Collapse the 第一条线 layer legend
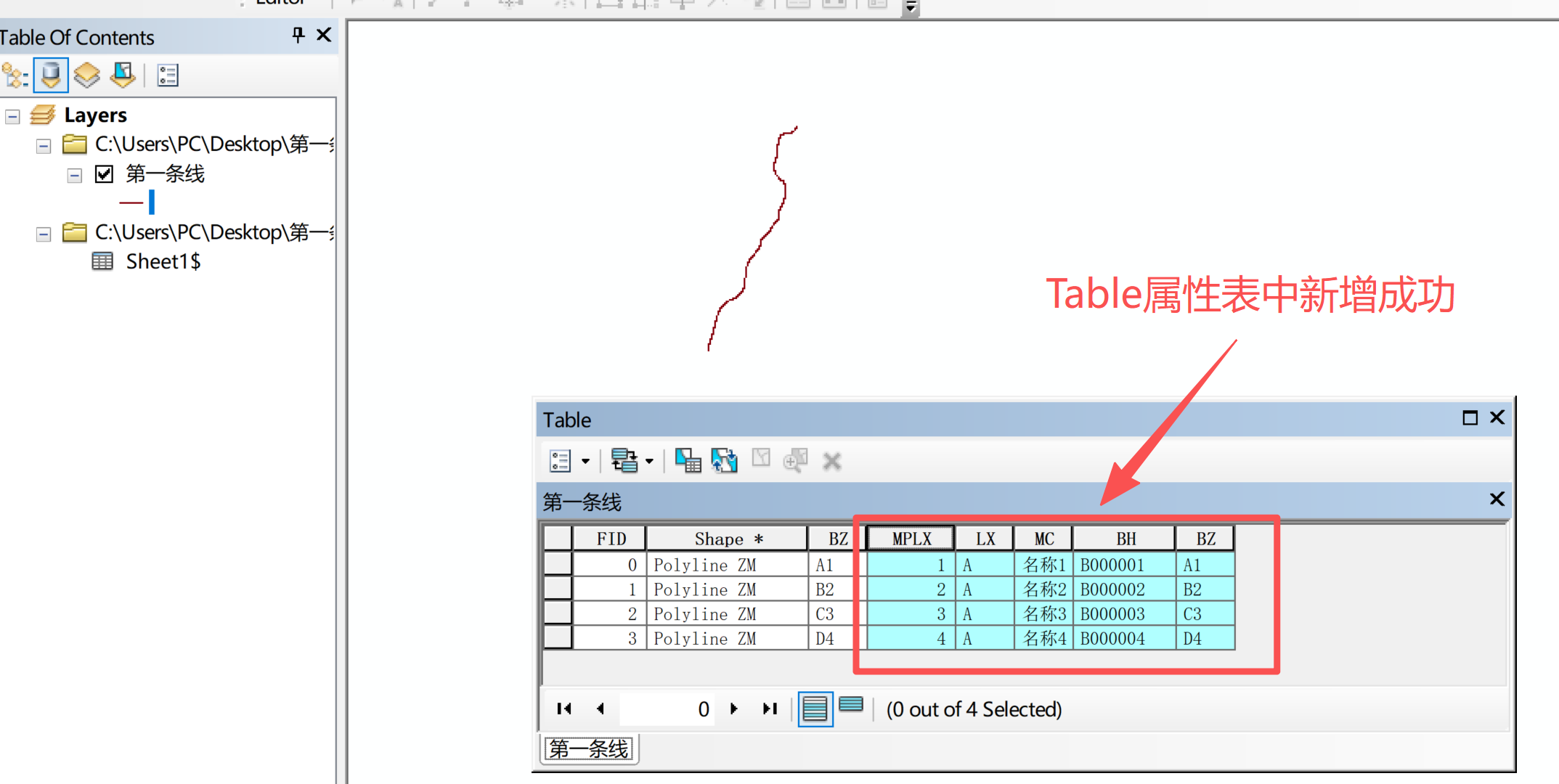Viewport: 1559px width, 784px height. (74, 175)
